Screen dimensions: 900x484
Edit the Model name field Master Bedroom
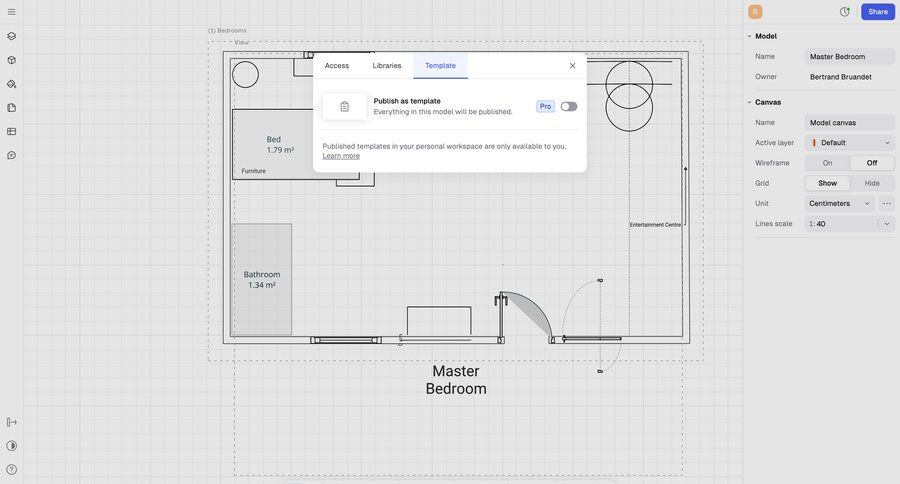(849, 56)
